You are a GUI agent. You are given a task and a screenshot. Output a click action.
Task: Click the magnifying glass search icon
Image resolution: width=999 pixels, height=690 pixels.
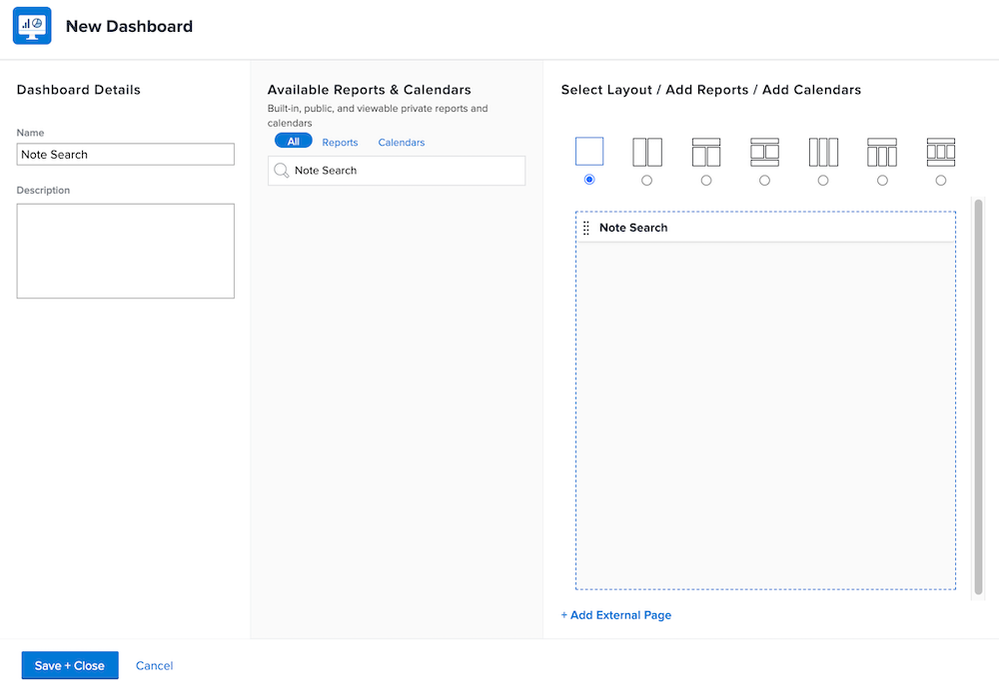(281, 171)
